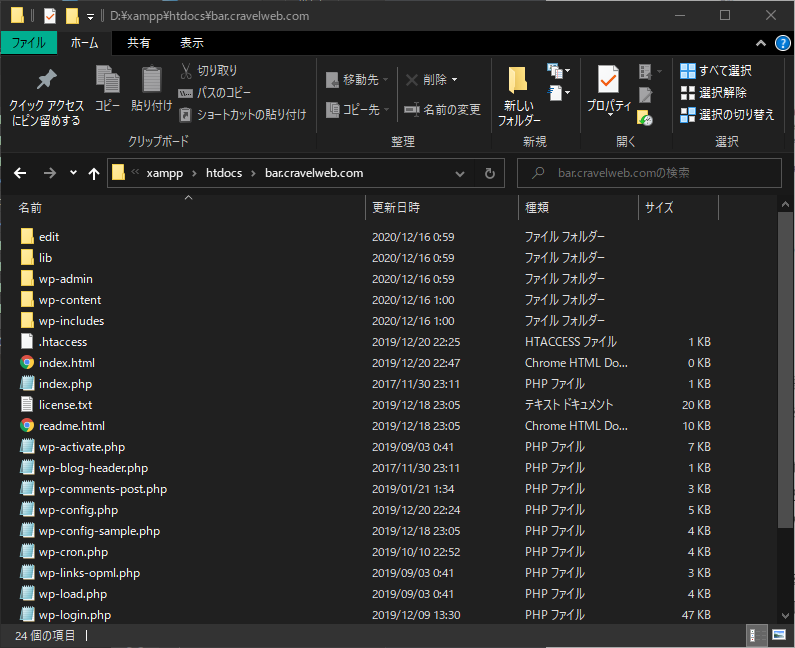Click htdocs in the address breadcrumb
The image size is (795, 648).
(x=224, y=173)
